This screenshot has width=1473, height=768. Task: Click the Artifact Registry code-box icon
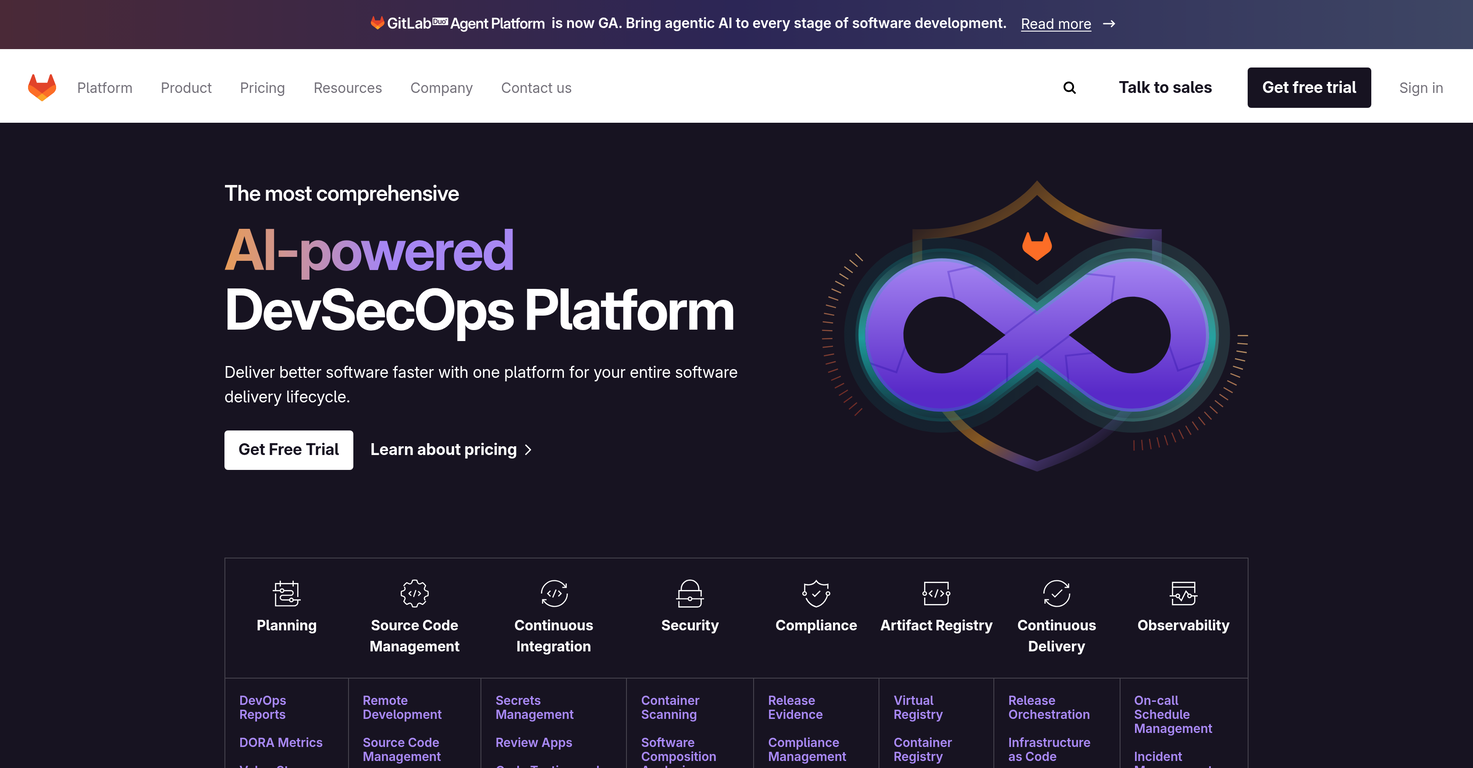pos(936,593)
